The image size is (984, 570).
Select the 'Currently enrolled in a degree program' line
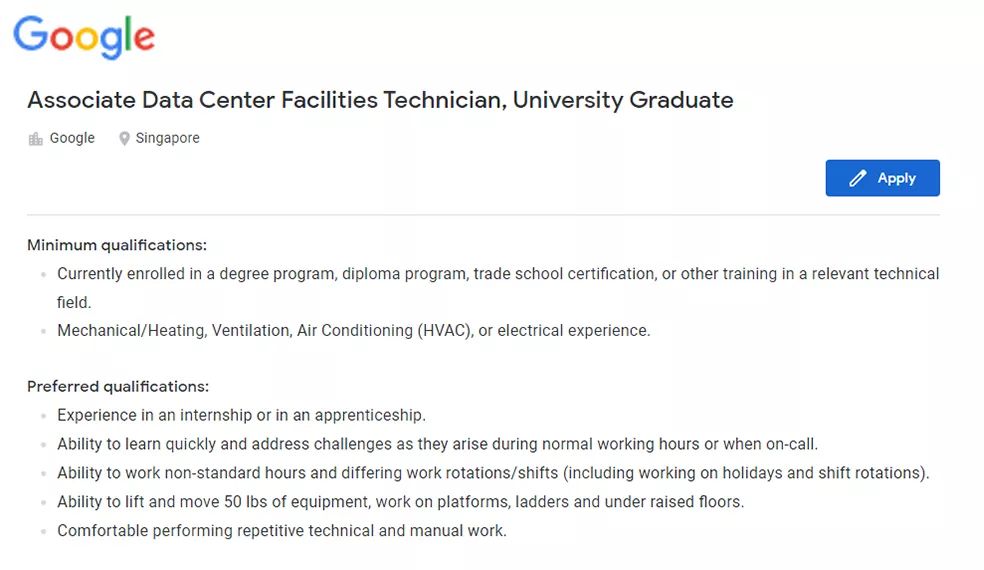(498, 288)
